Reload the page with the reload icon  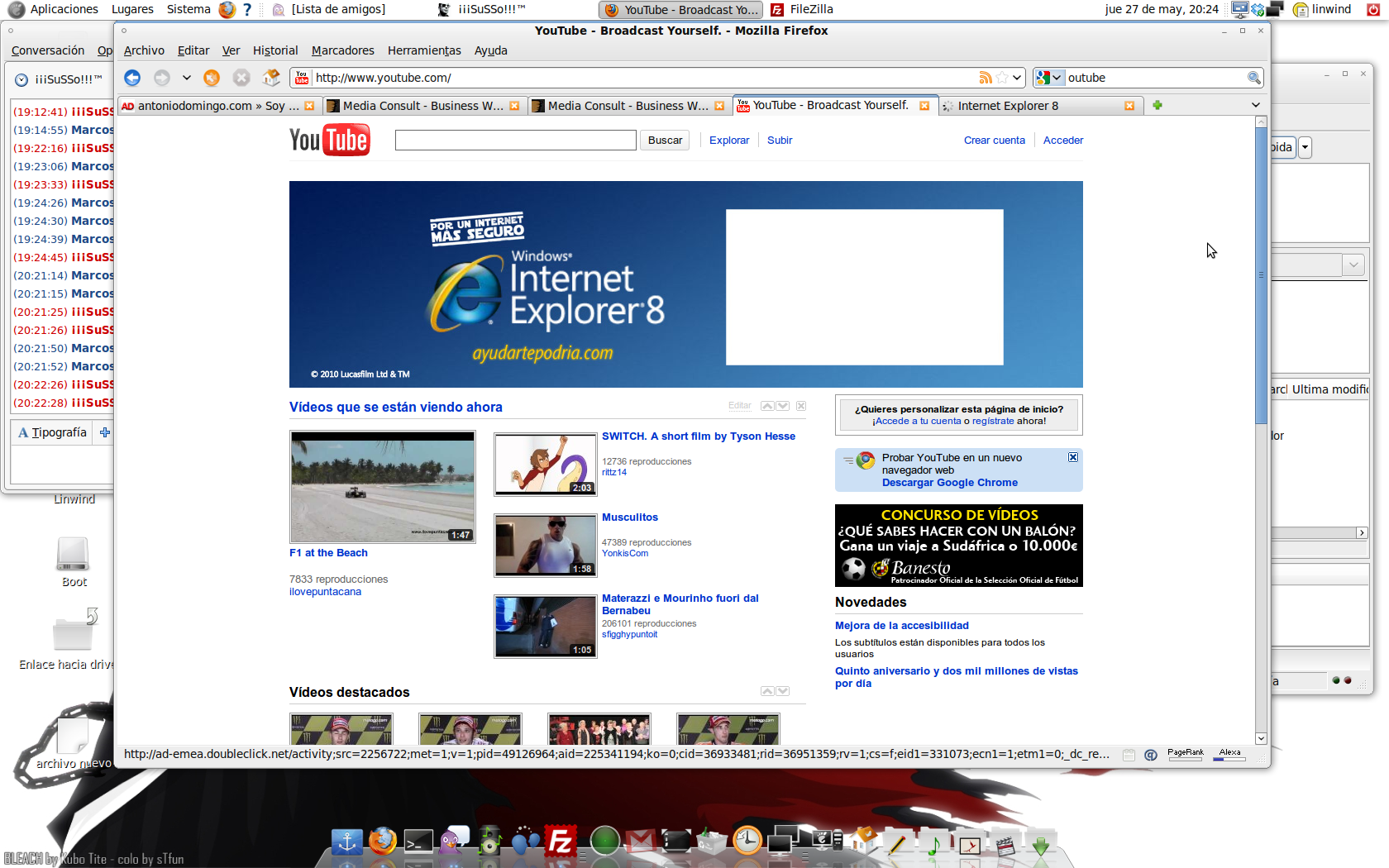pos(212,77)
